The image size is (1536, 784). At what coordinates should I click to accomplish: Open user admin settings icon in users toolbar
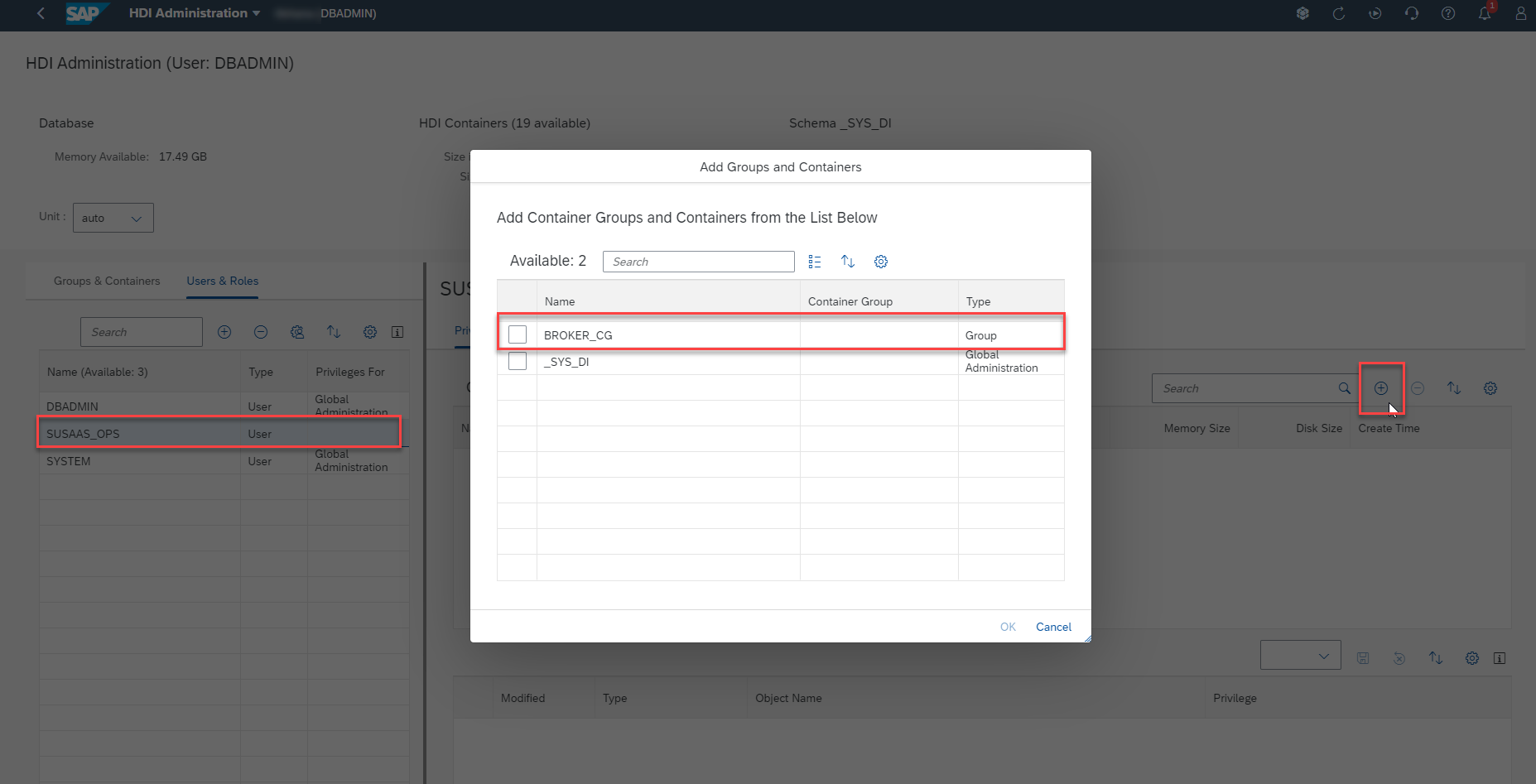[x=297, y=332]
